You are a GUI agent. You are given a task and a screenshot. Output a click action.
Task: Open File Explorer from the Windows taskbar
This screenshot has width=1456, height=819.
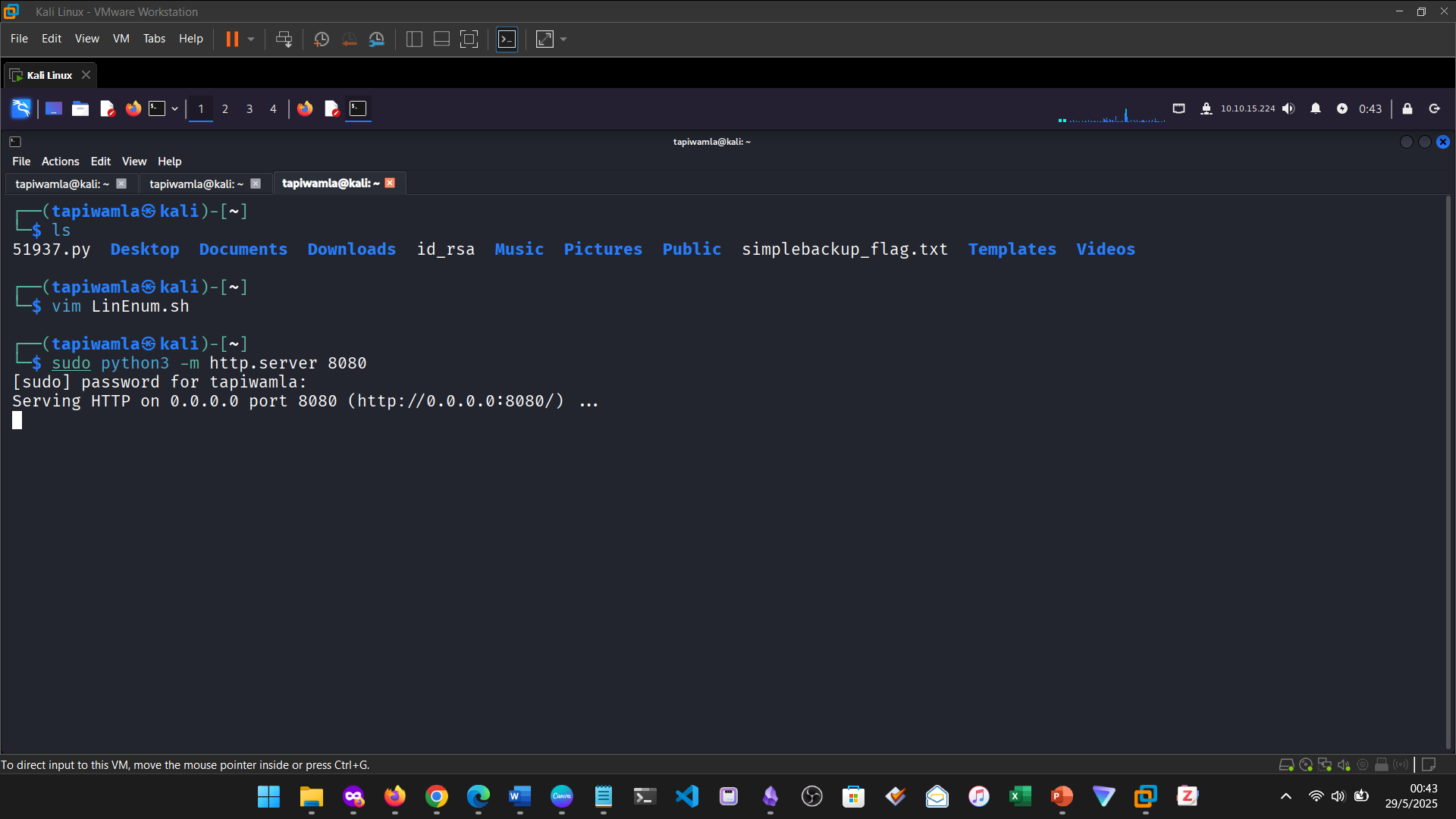[x=311, y=796]
